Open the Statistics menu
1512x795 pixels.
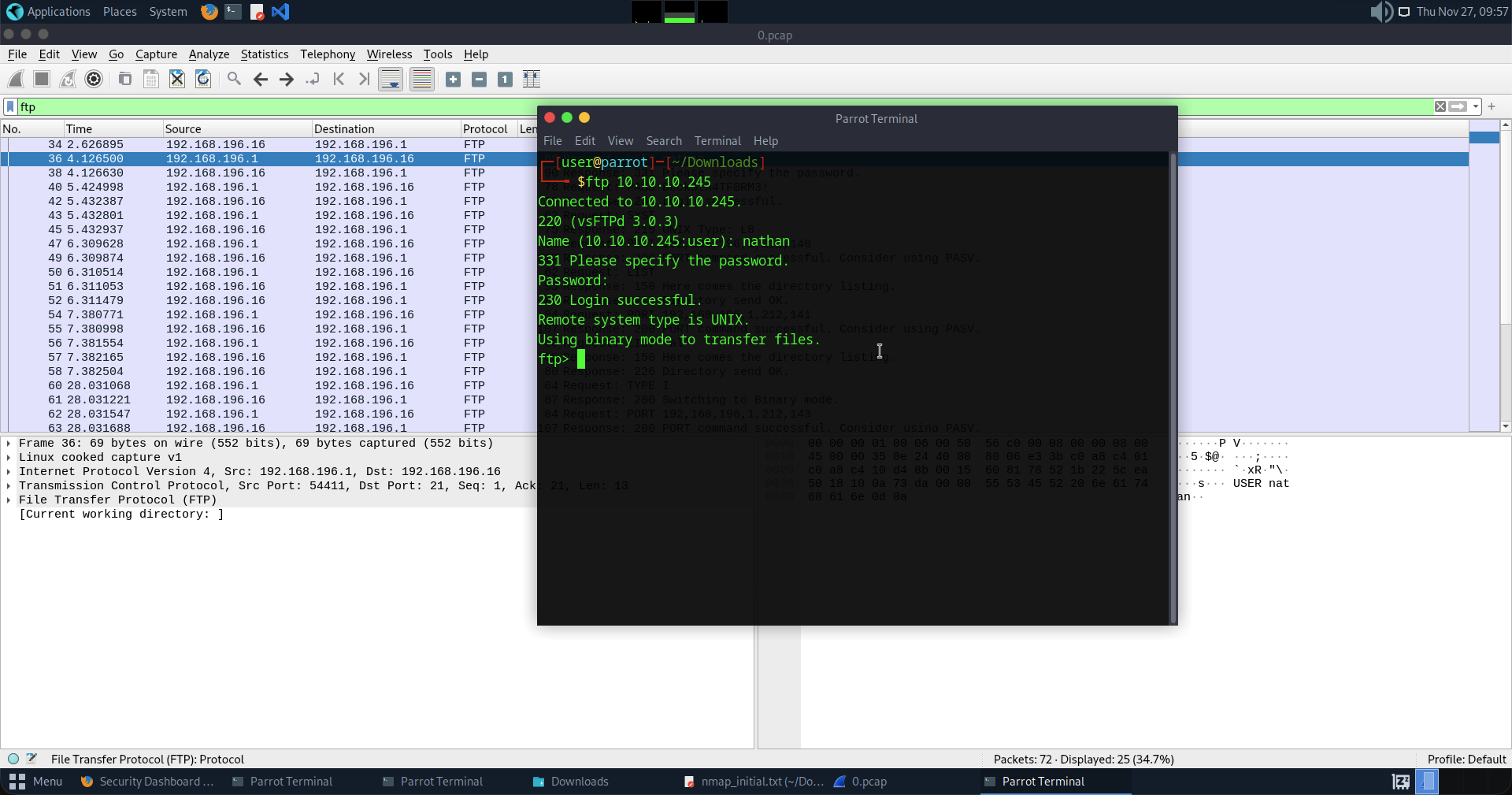pos(264,54)
